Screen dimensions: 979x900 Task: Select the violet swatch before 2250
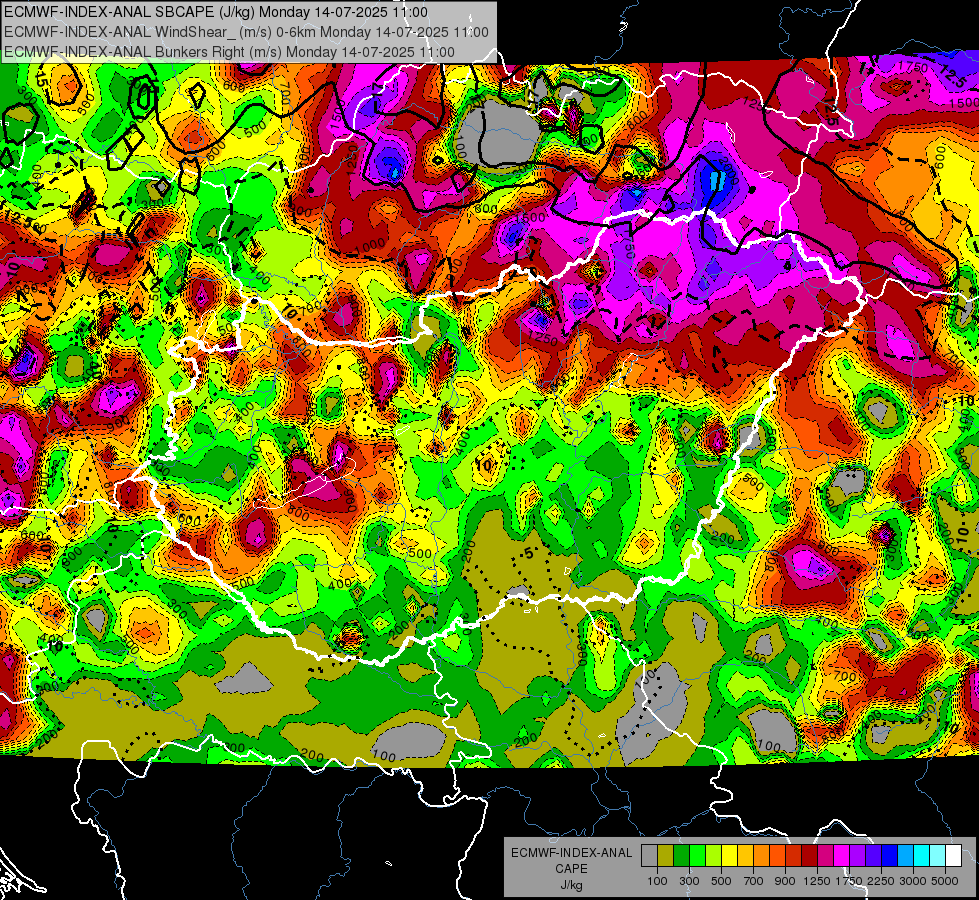[873, 855]
